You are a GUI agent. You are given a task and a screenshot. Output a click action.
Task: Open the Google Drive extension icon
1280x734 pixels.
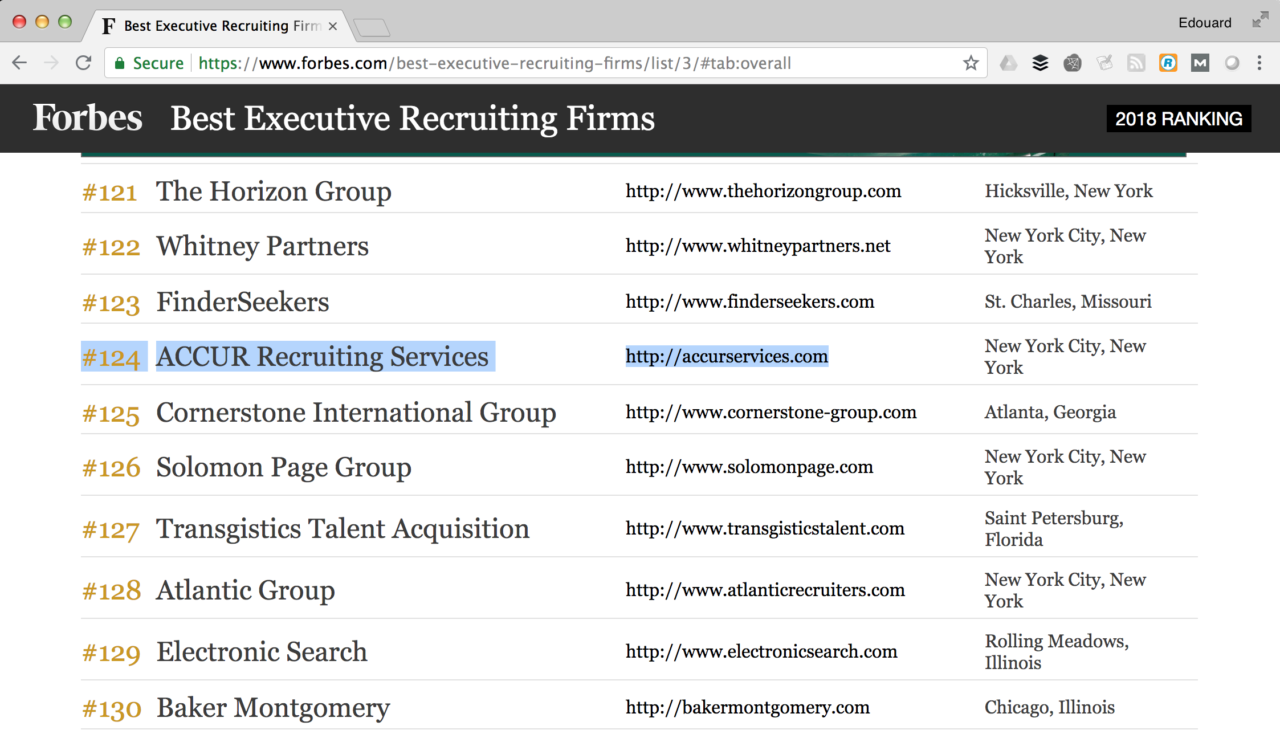click(1009, 63)
